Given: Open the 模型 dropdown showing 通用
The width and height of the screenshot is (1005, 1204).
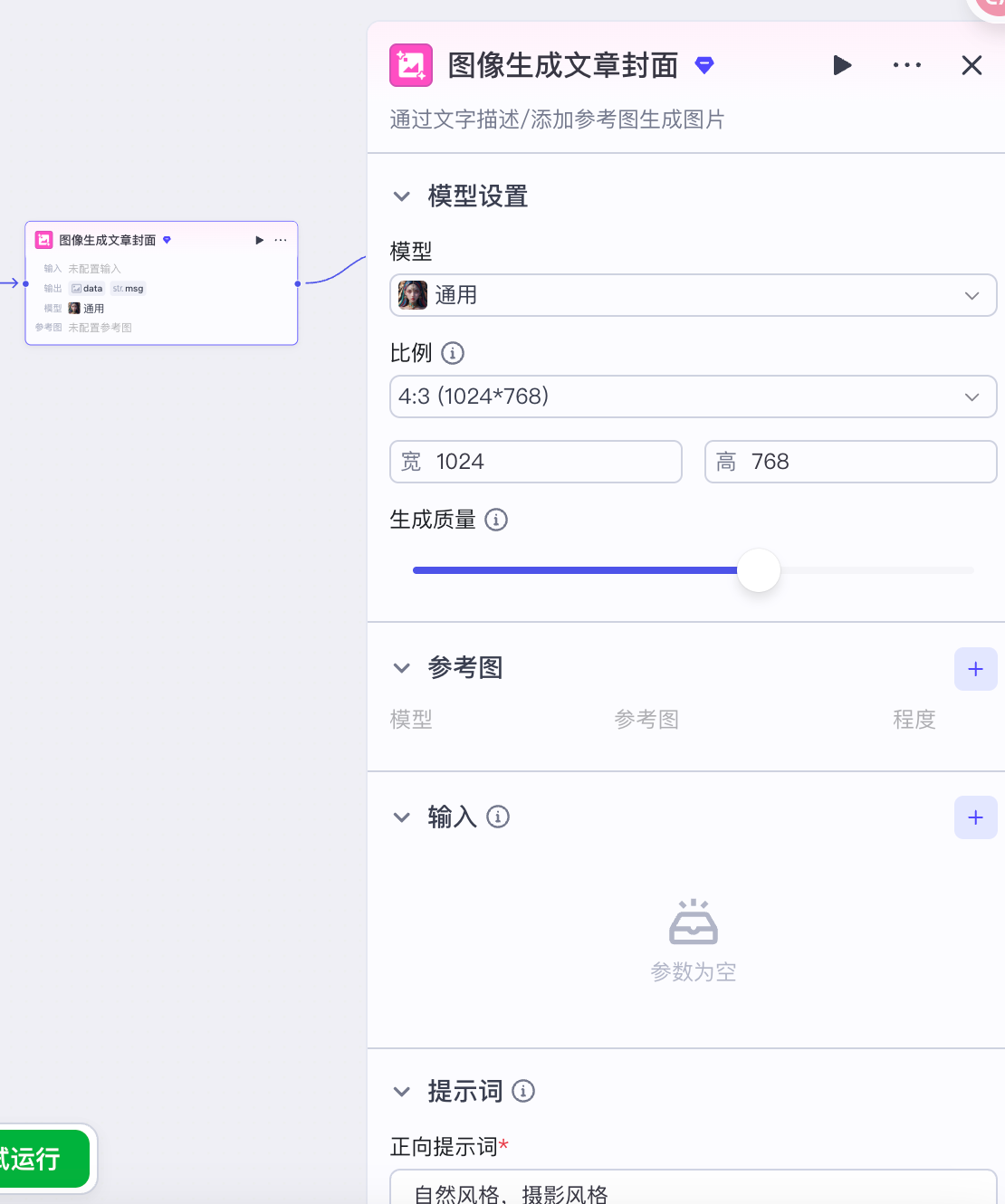Looking at the screenshot, I should (x=693, y=295).
